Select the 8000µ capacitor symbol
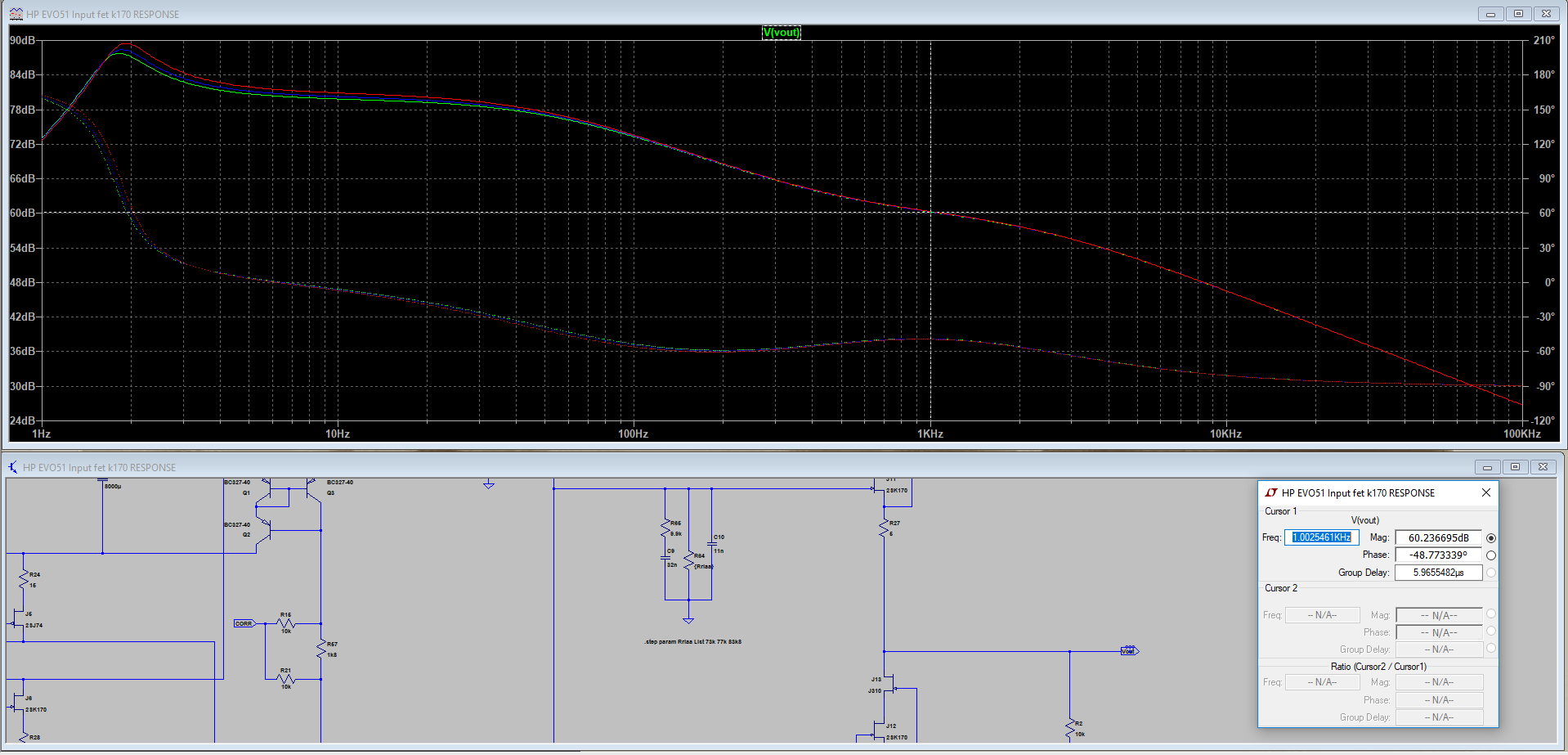 coord(103,481)
